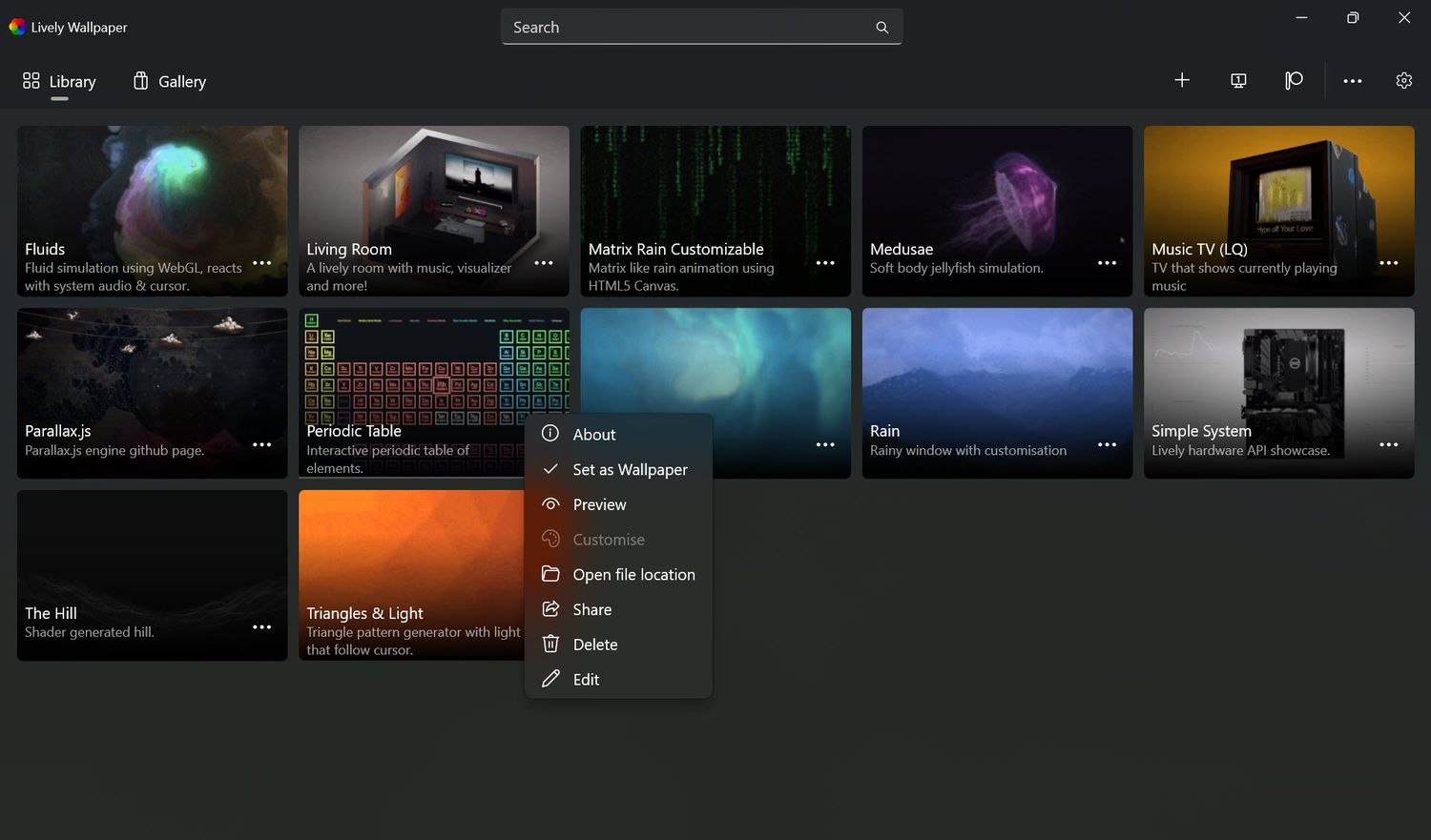Click the Patreon support icon
The image size is (1431, 840).
click(x=1294, y=80)
